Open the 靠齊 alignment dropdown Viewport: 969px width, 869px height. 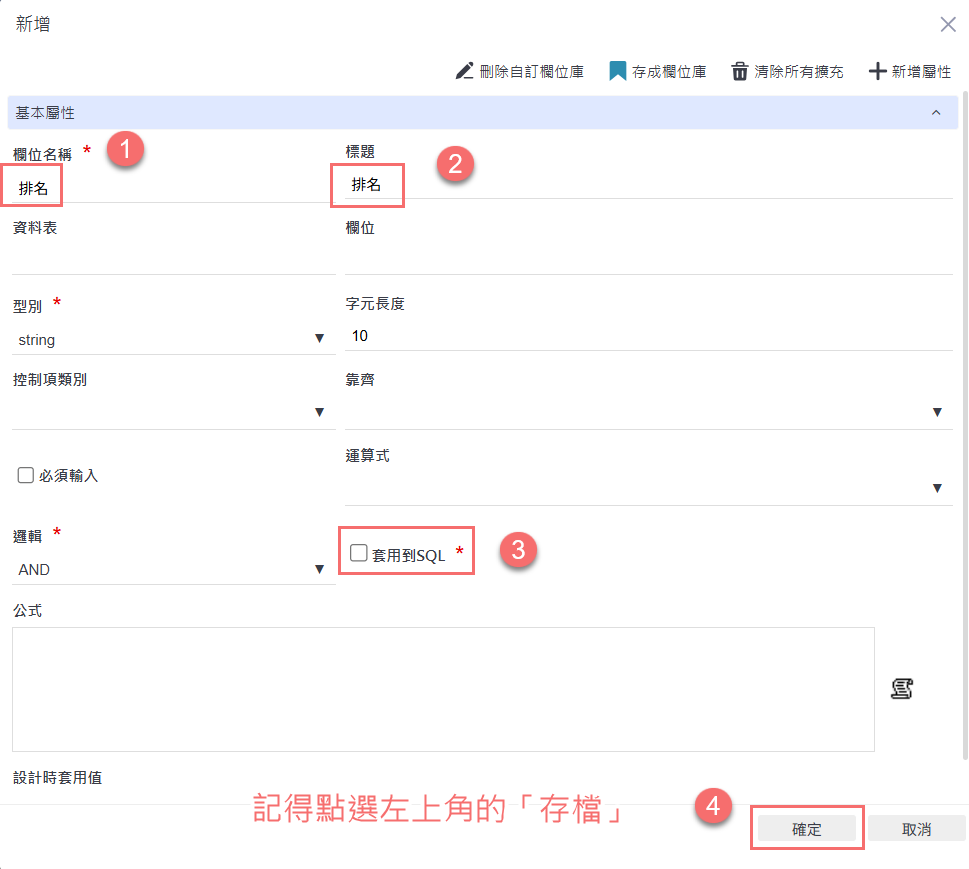point(648,412)
